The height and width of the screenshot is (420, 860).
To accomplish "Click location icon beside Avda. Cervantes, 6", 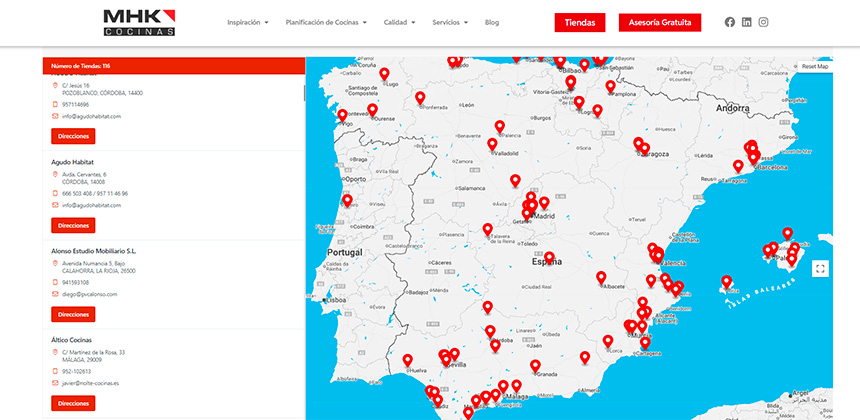I will point(55,174).
